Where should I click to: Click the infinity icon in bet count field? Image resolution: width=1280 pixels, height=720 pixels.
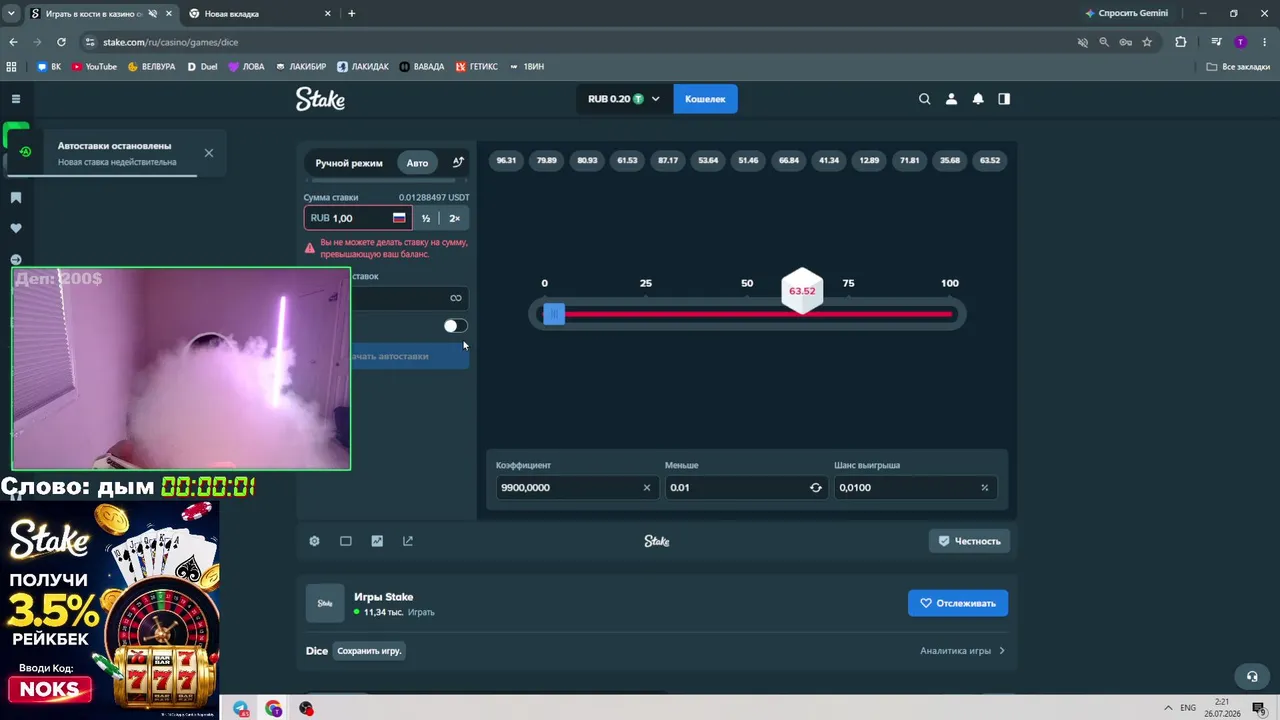[456, 298]
